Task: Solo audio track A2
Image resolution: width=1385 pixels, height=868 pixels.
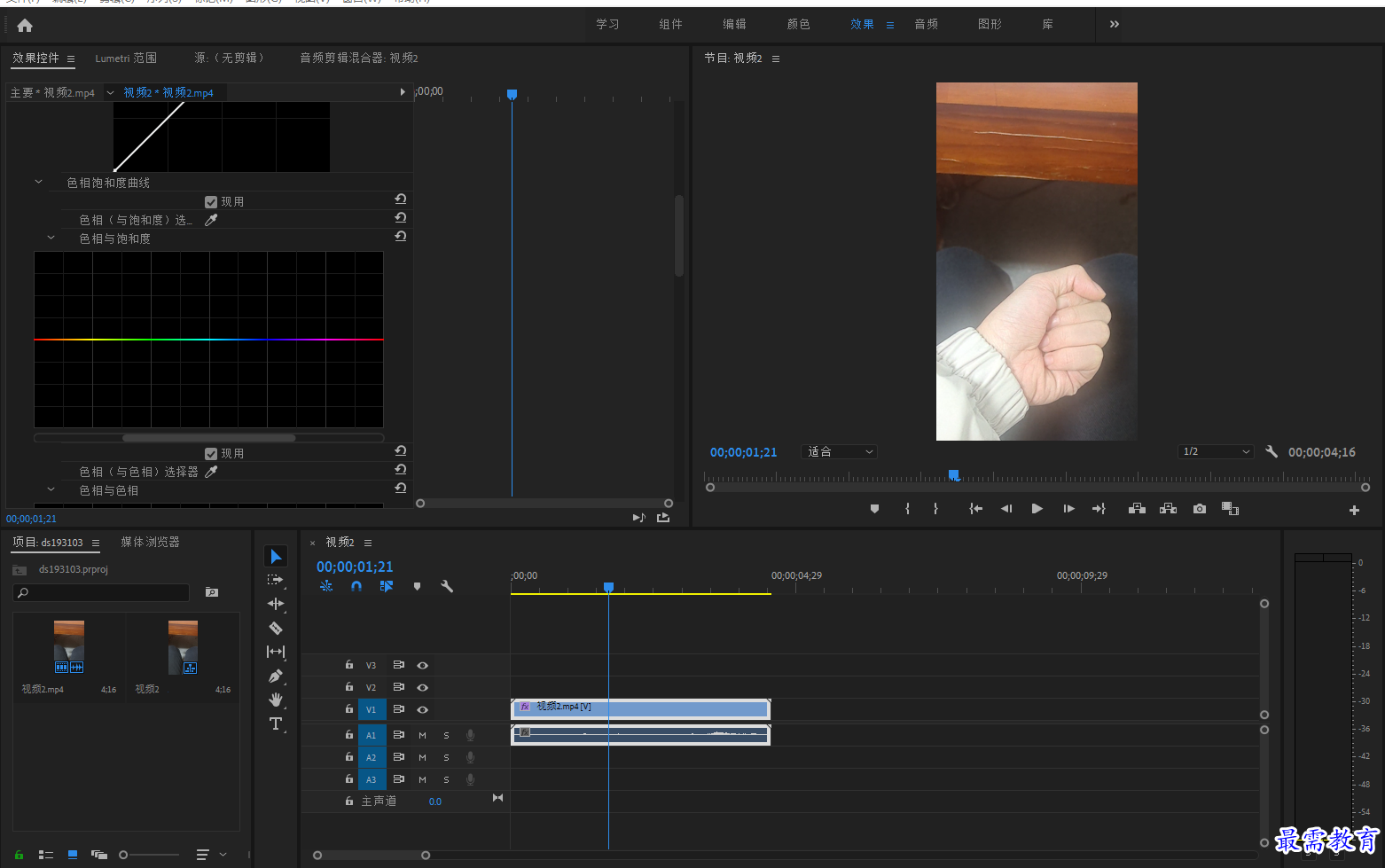Action: (446, 757)
